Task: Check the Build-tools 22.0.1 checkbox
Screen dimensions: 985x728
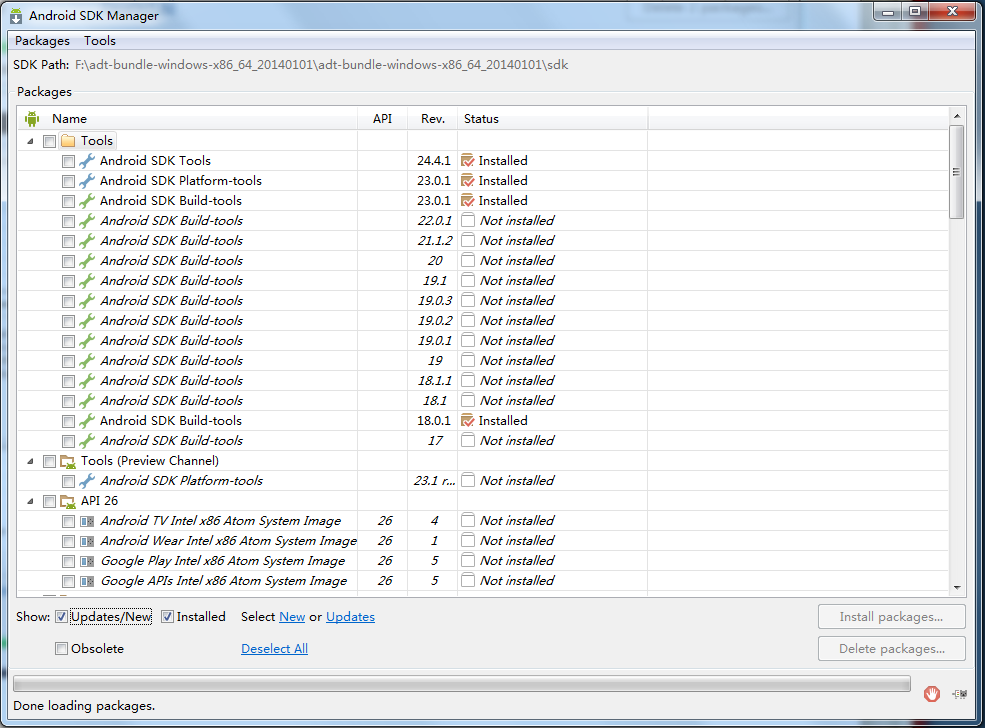Action: point(68,222)
